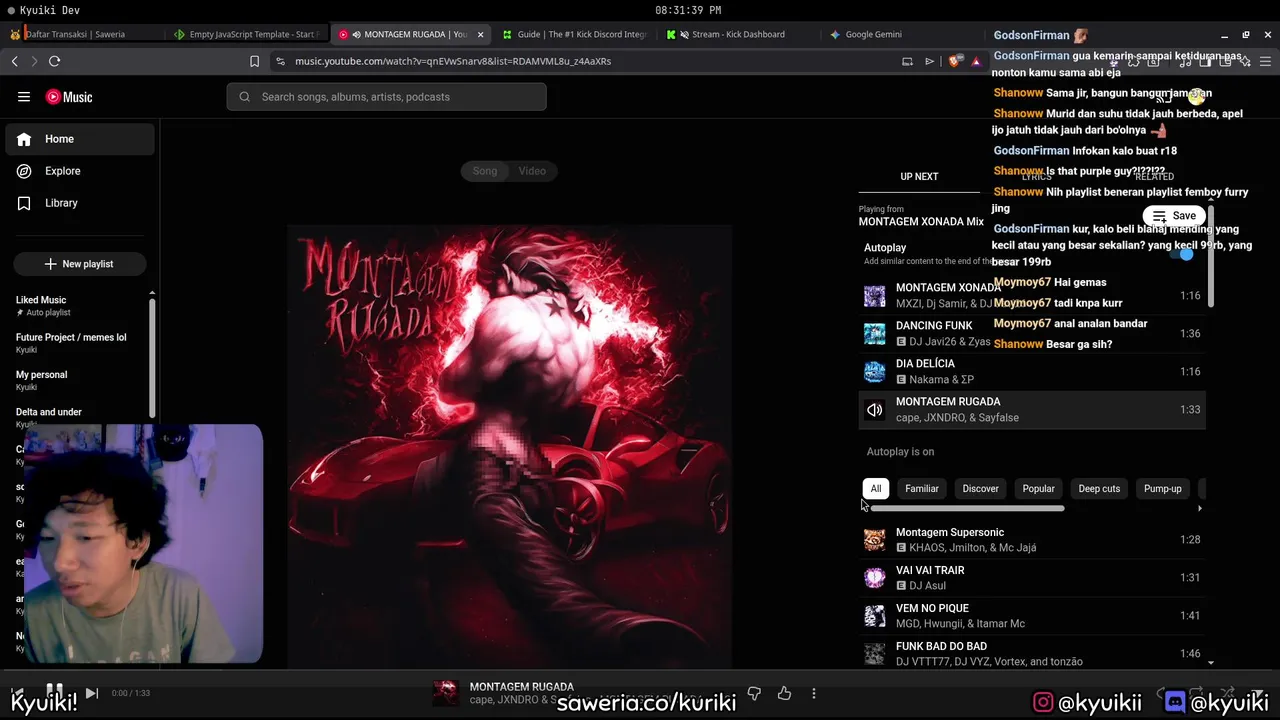Select the Pump-up filter chip
This screenshot has width=1280, height=720.
1162,489
